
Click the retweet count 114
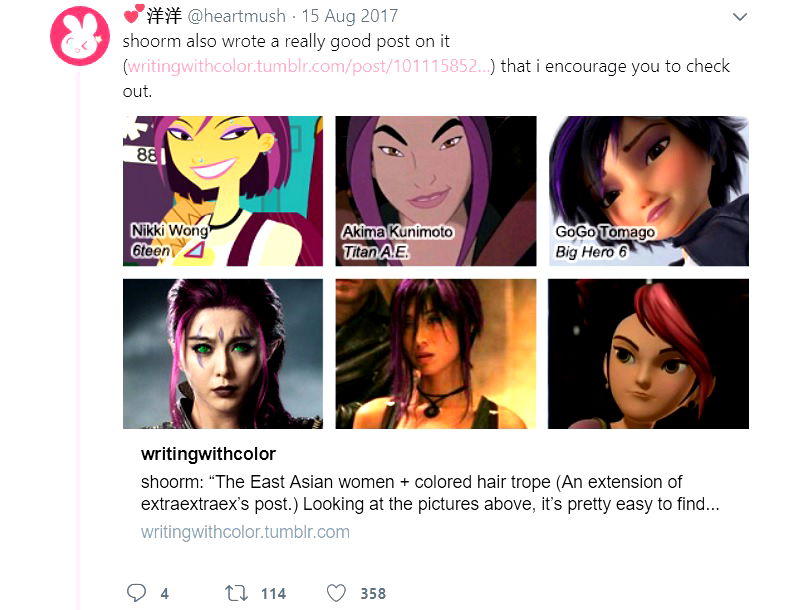click(273, 594)
